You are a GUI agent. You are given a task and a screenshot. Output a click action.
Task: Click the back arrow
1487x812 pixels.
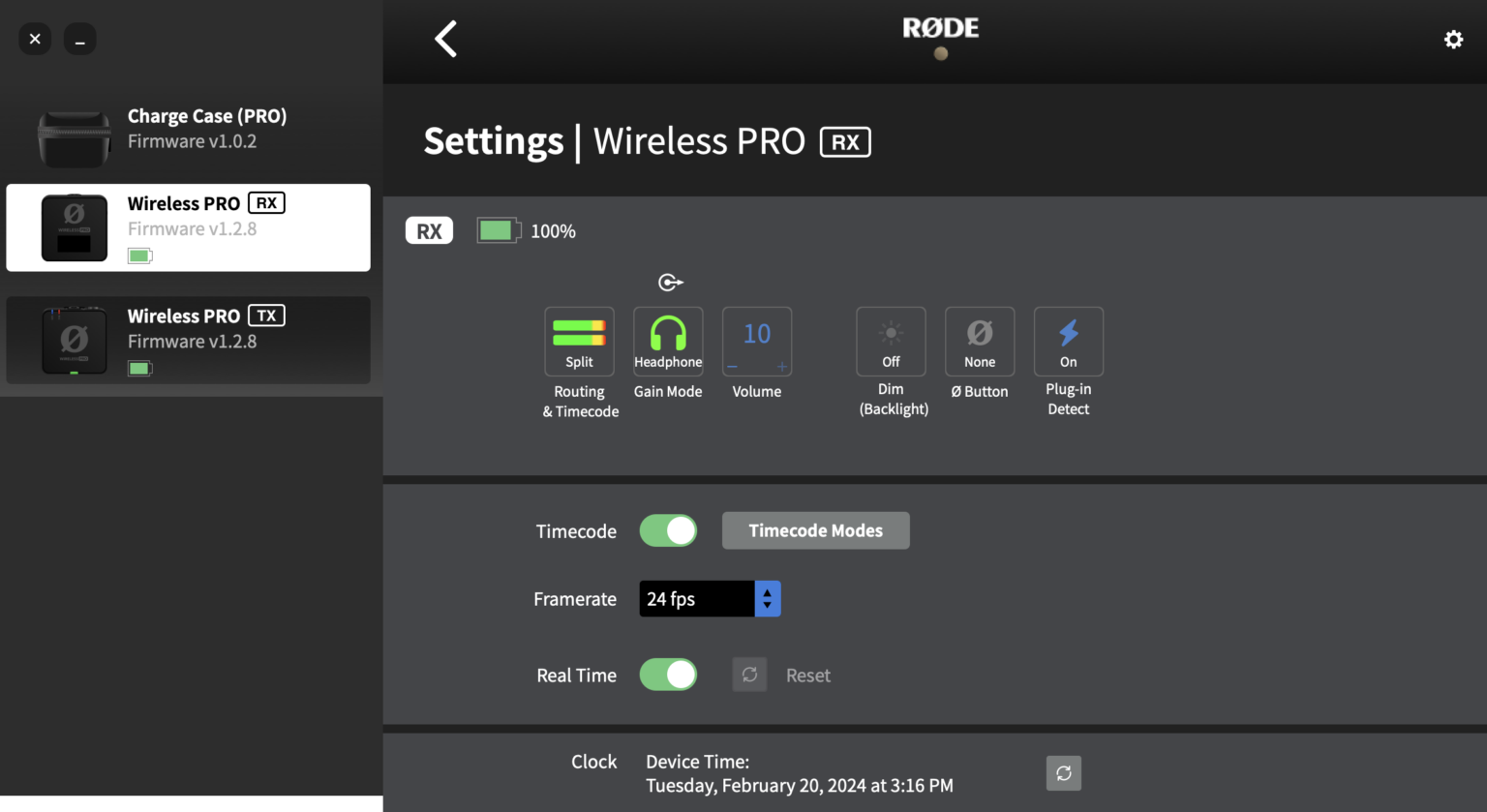pos(446,39)
